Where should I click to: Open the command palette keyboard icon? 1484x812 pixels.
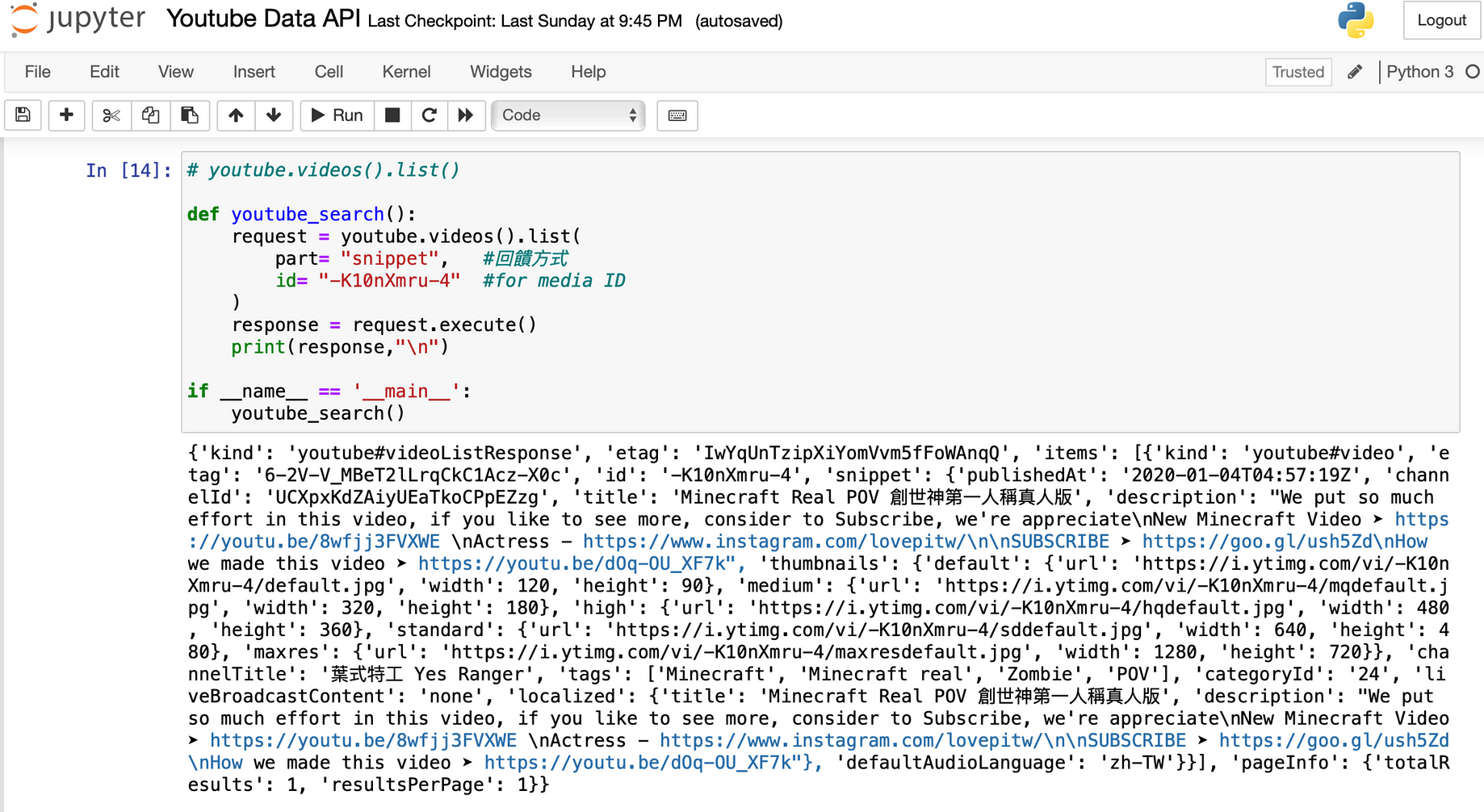tap(677, 115)
